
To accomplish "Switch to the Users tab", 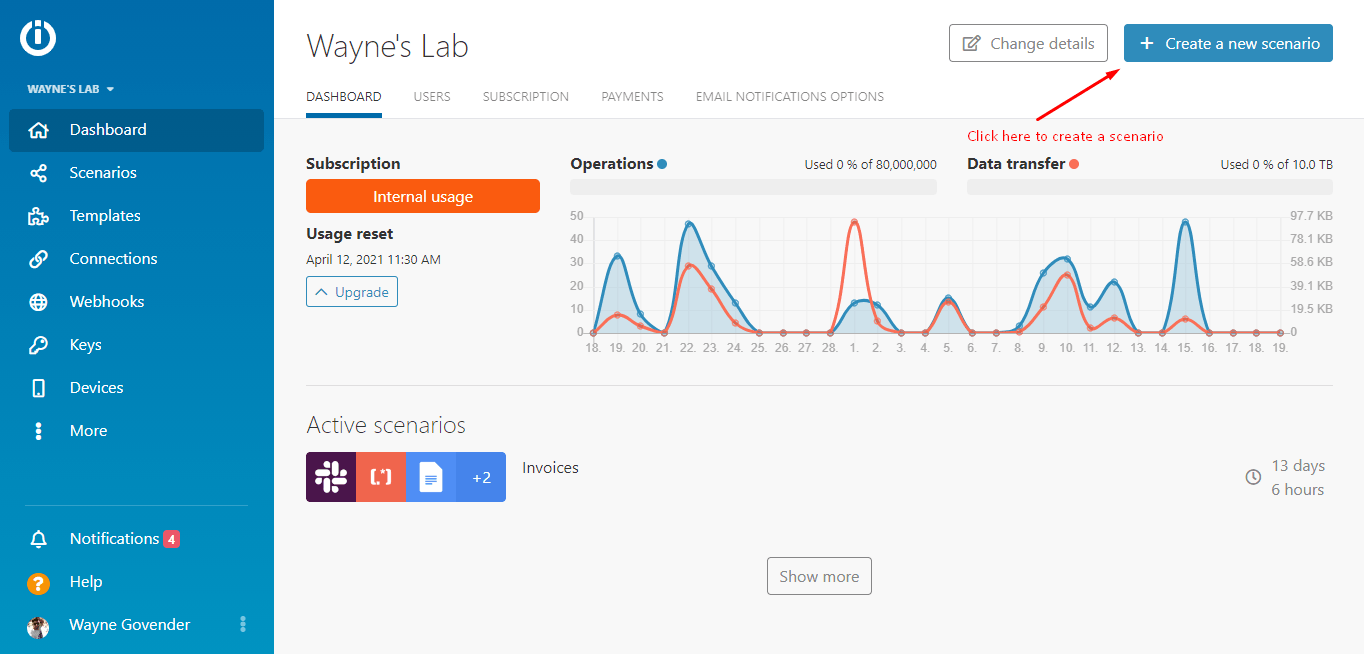I will (432, 97).
